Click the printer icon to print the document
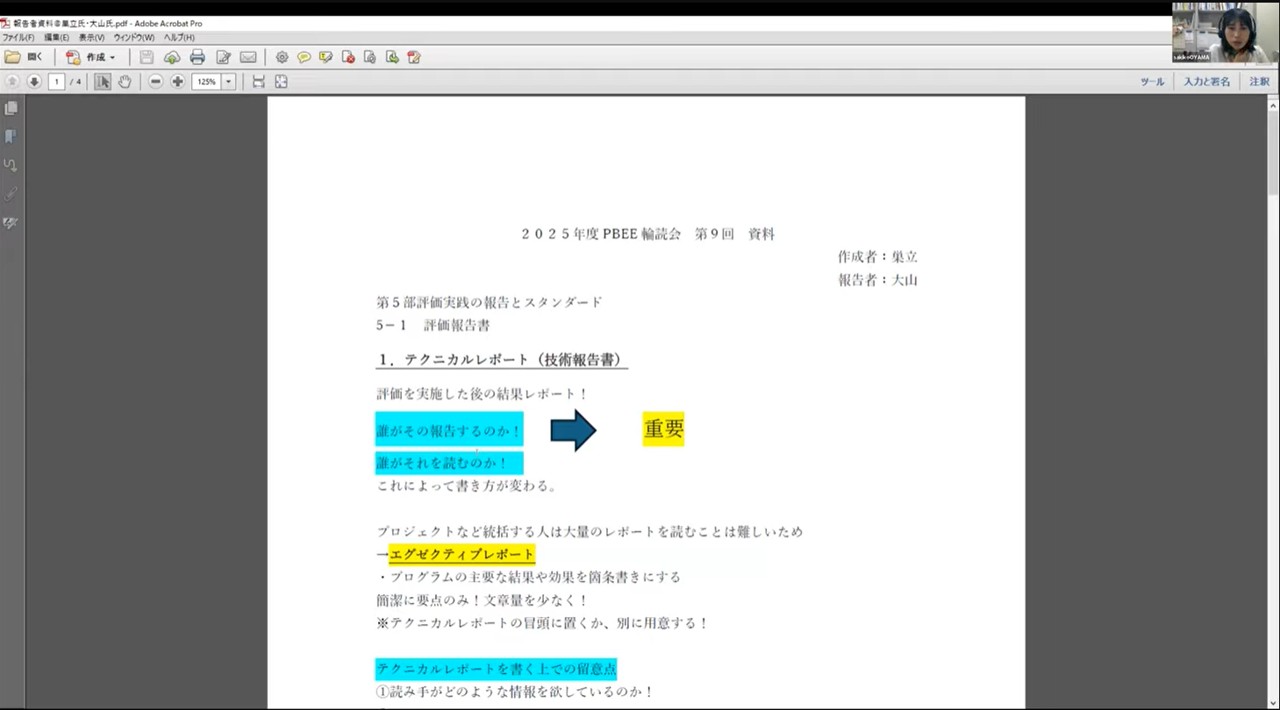The image size is (1280, 710). [197, 57]
